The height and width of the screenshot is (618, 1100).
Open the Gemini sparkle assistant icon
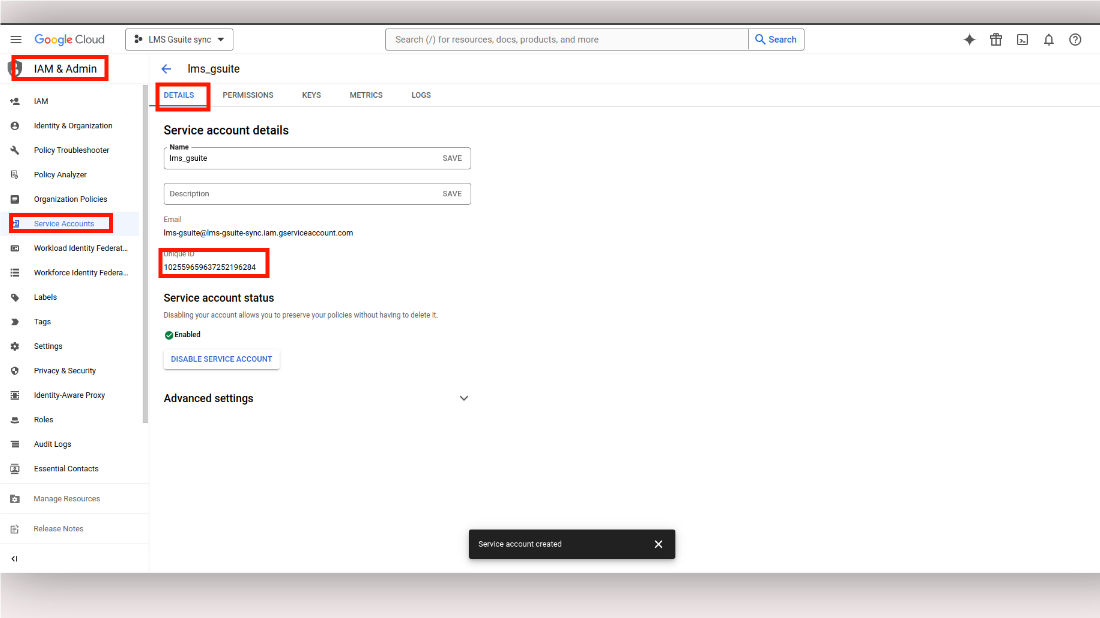point(970,39)
